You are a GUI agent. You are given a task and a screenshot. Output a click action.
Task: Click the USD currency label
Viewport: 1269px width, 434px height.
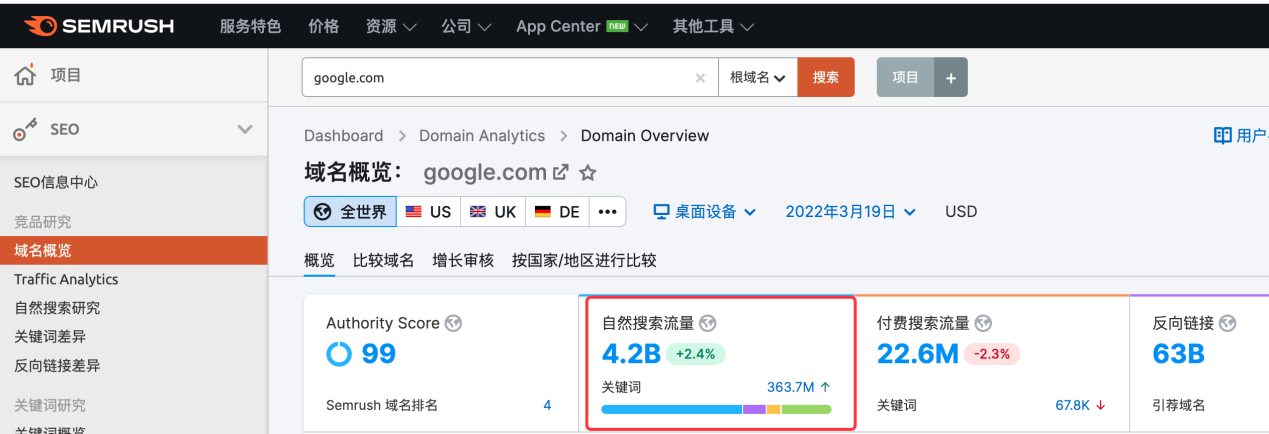tap(961, 212)
